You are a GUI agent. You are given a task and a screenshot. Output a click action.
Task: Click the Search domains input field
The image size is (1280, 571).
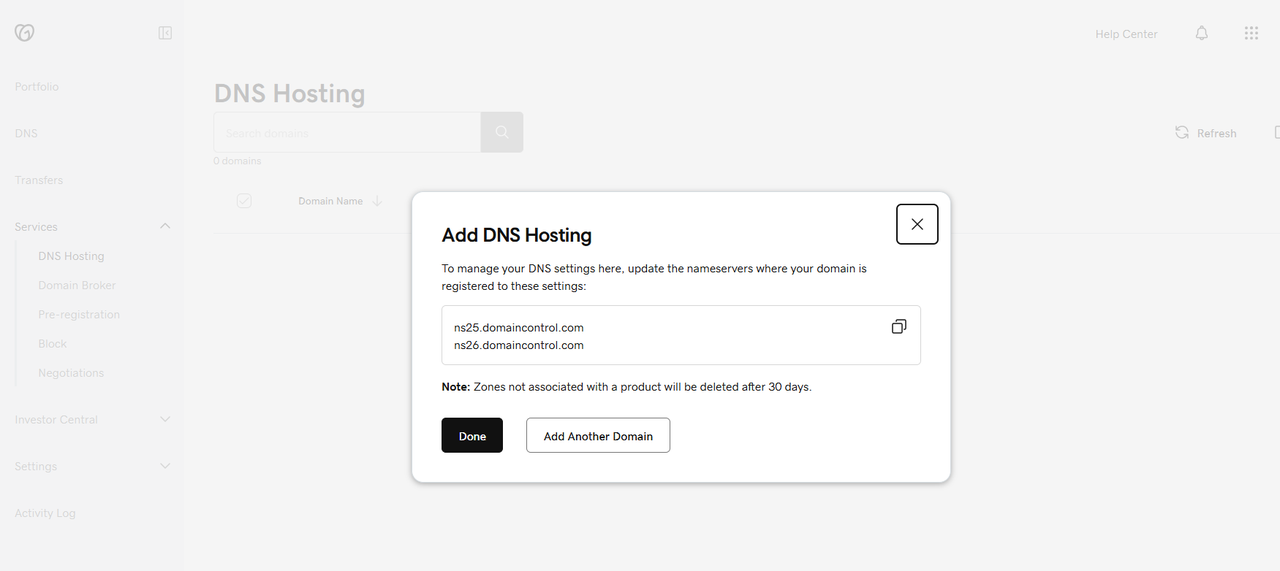pos(347,132)
